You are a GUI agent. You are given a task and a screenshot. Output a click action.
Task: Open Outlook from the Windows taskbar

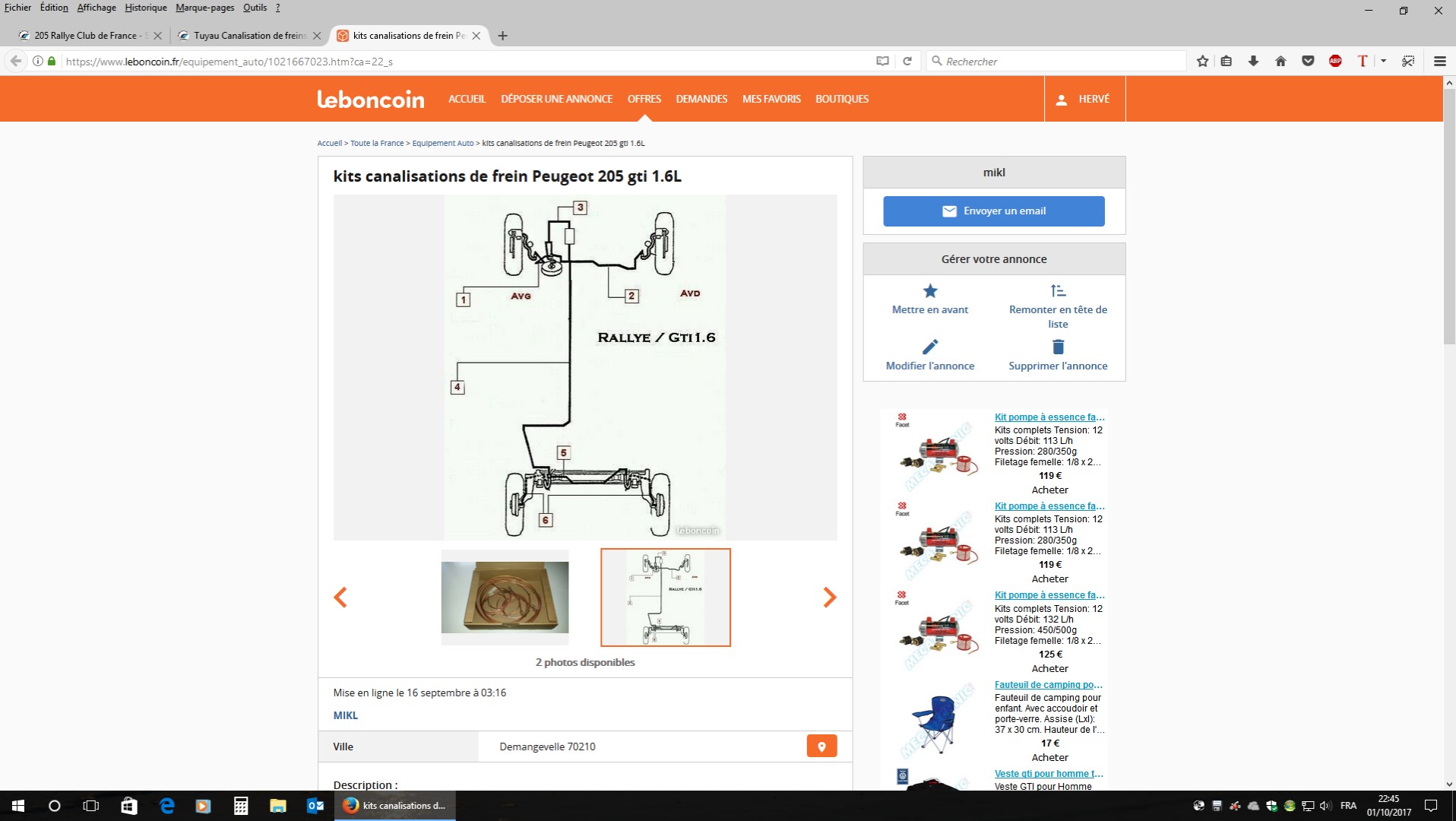coord(315,806)
